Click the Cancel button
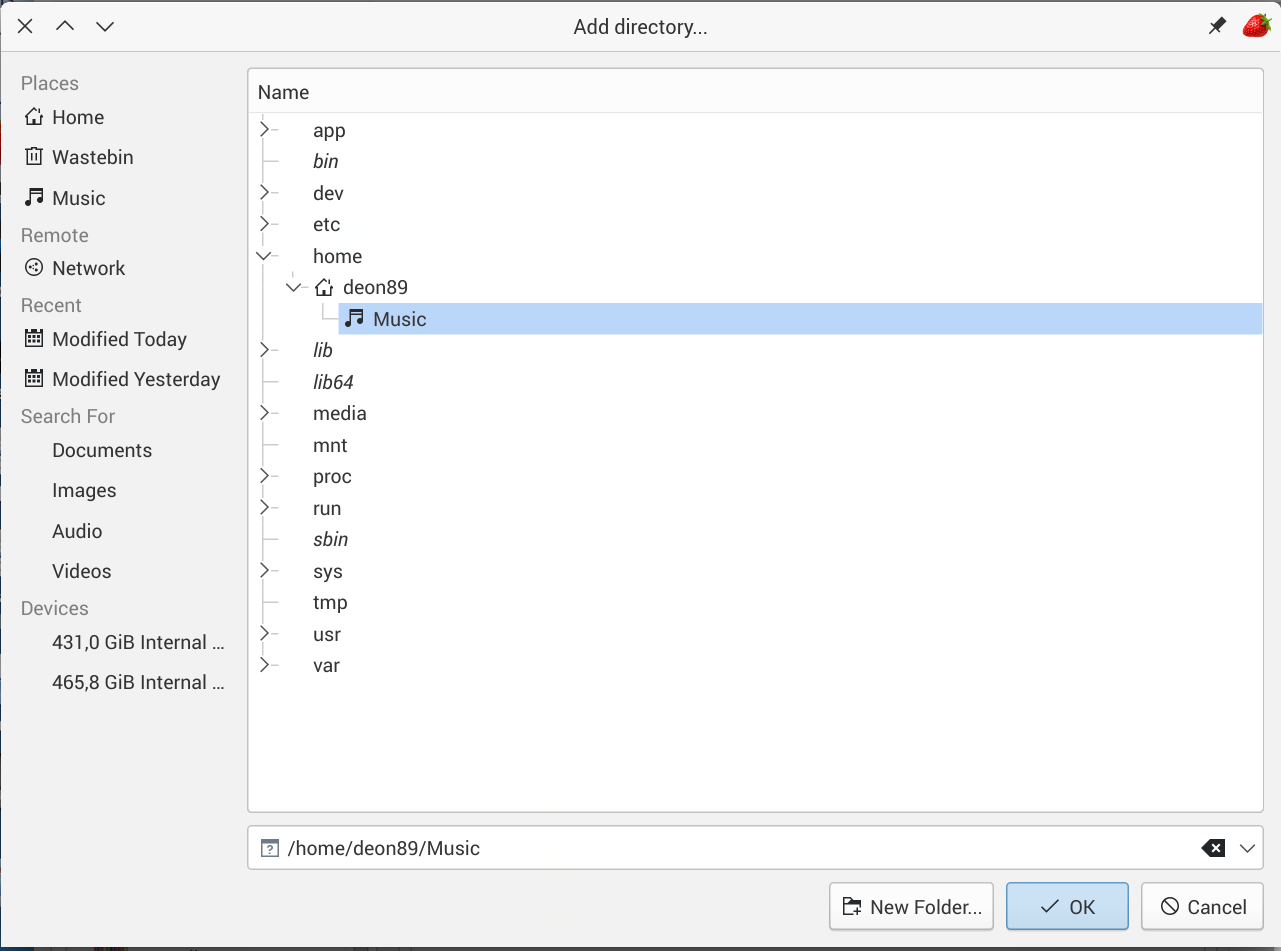The height and width of the screenshot is (951, 1281). 1202,907
